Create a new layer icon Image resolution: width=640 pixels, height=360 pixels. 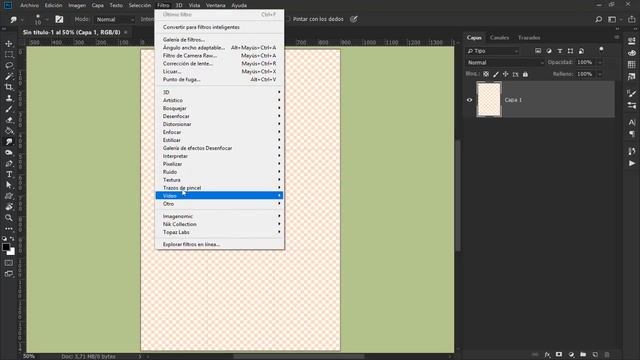click(595, 355)
